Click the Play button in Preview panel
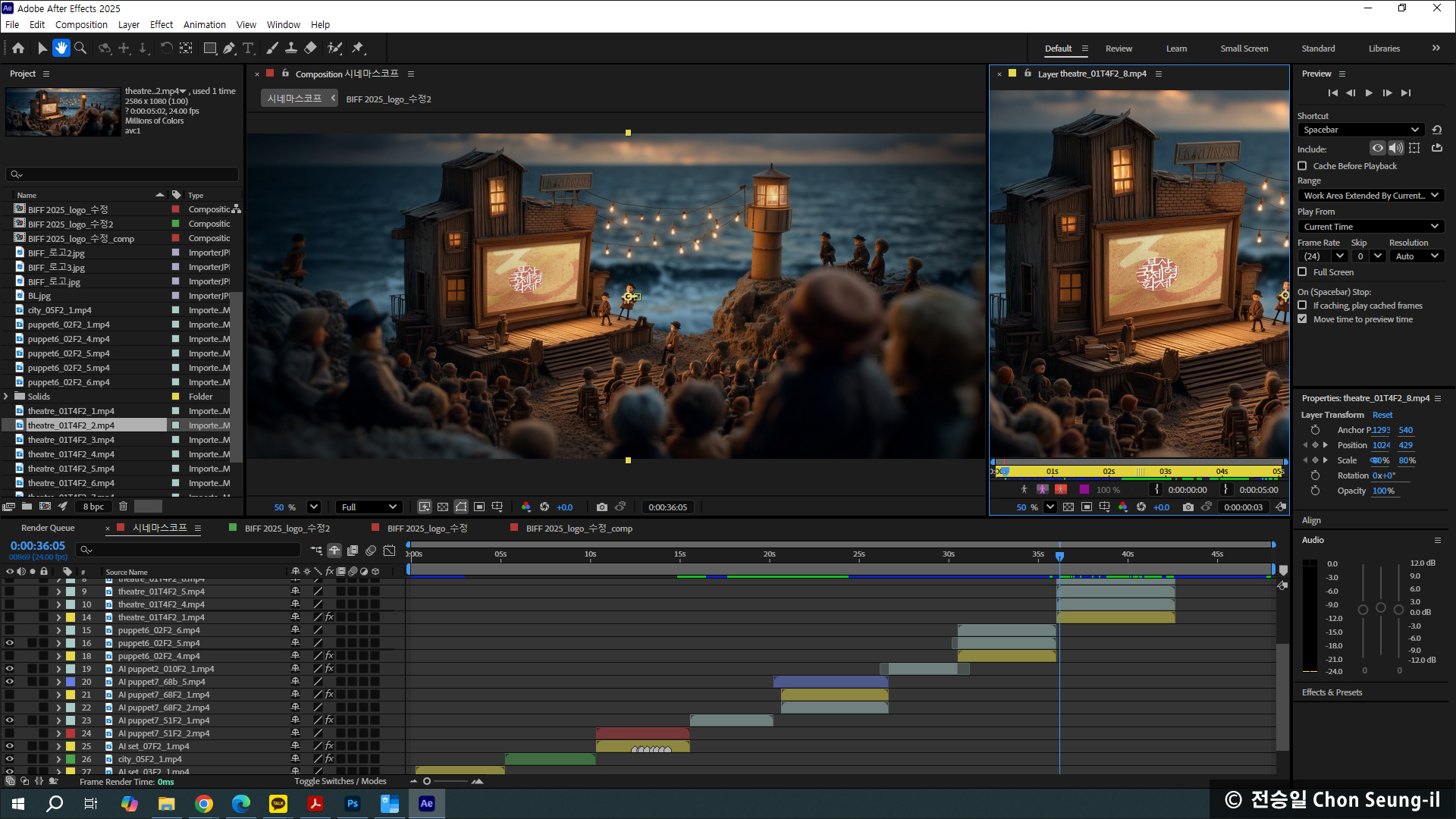The image size is (1456, 819). [x=1369, y=93]
